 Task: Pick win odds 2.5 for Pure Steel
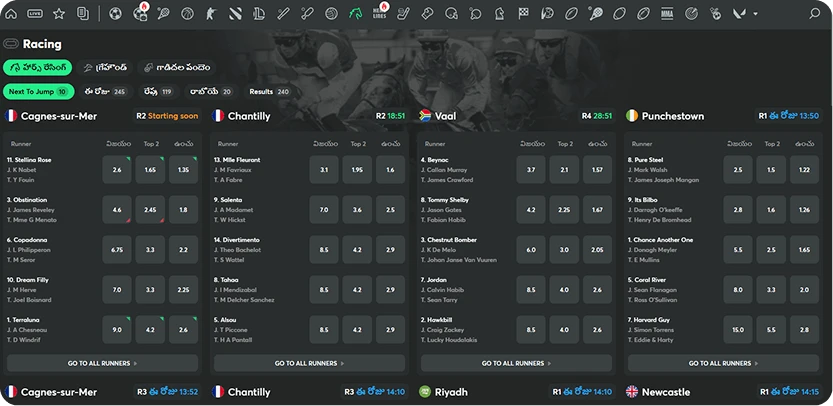pyautogui.click(x=738, y=170)
